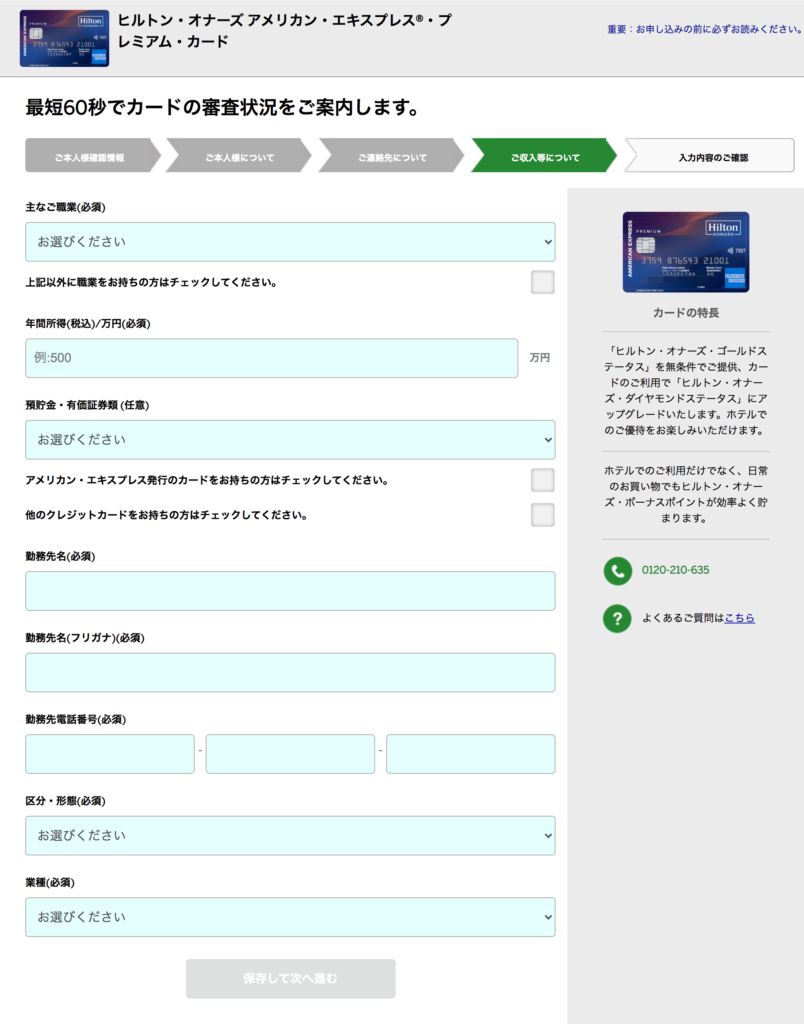
Task: Click the 年間所得(税込)/万円 label
Action: point(88,324)
